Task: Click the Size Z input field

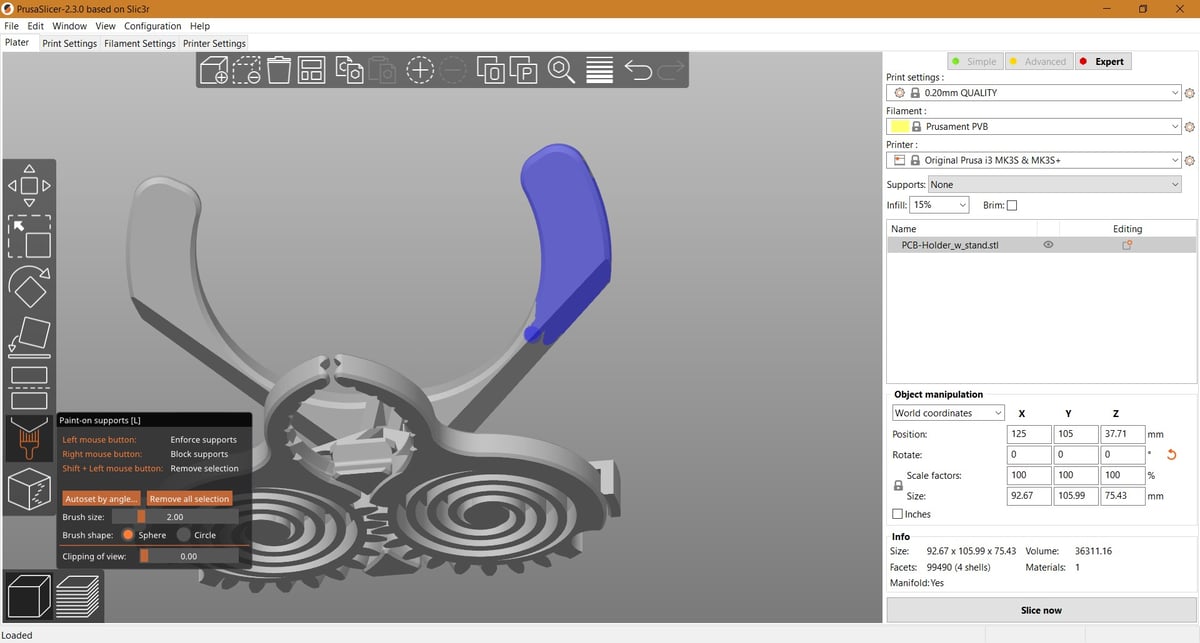Action: [x=1121, y=496]
